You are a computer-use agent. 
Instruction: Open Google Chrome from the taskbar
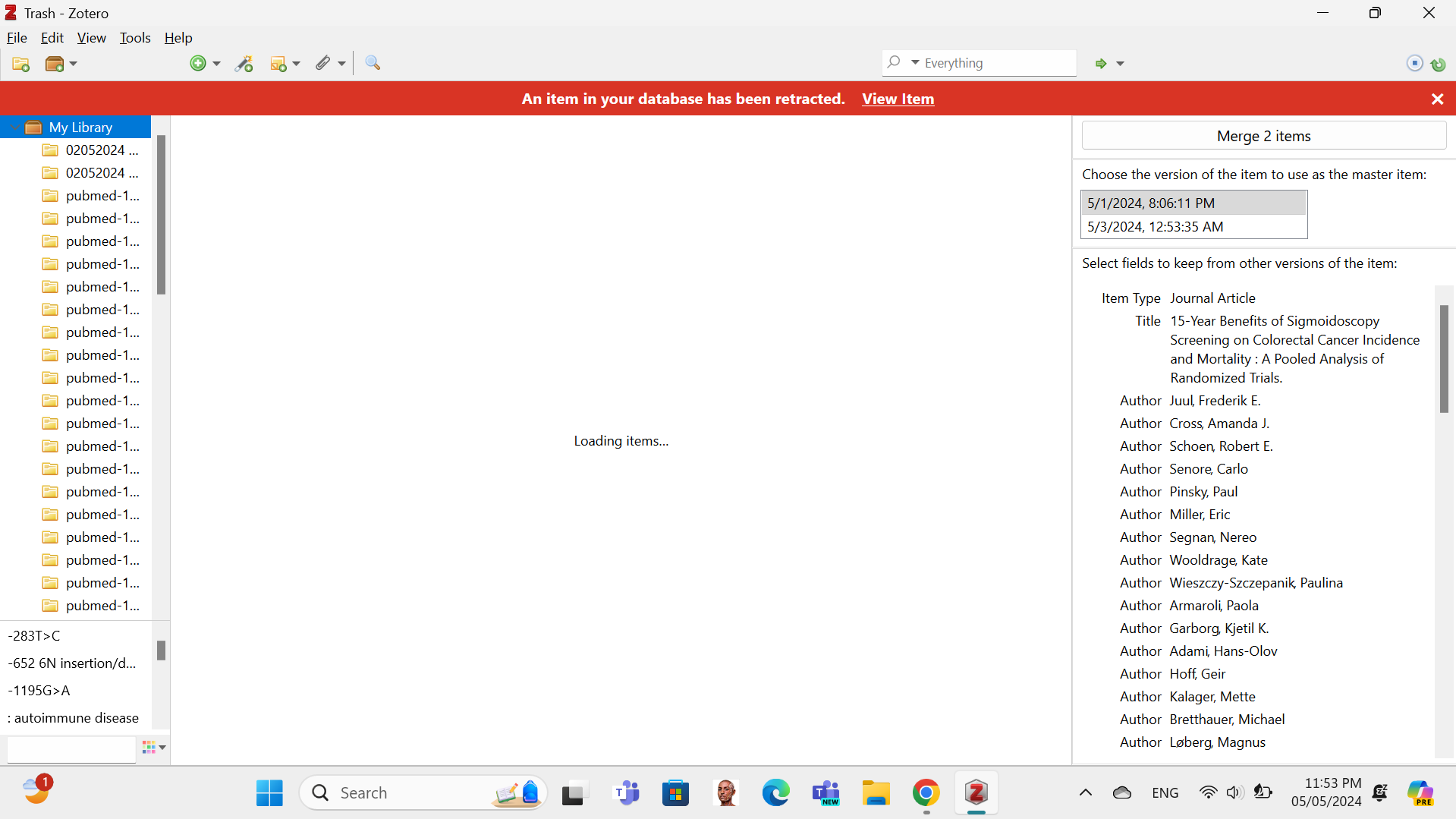click(x=926, y=793)
